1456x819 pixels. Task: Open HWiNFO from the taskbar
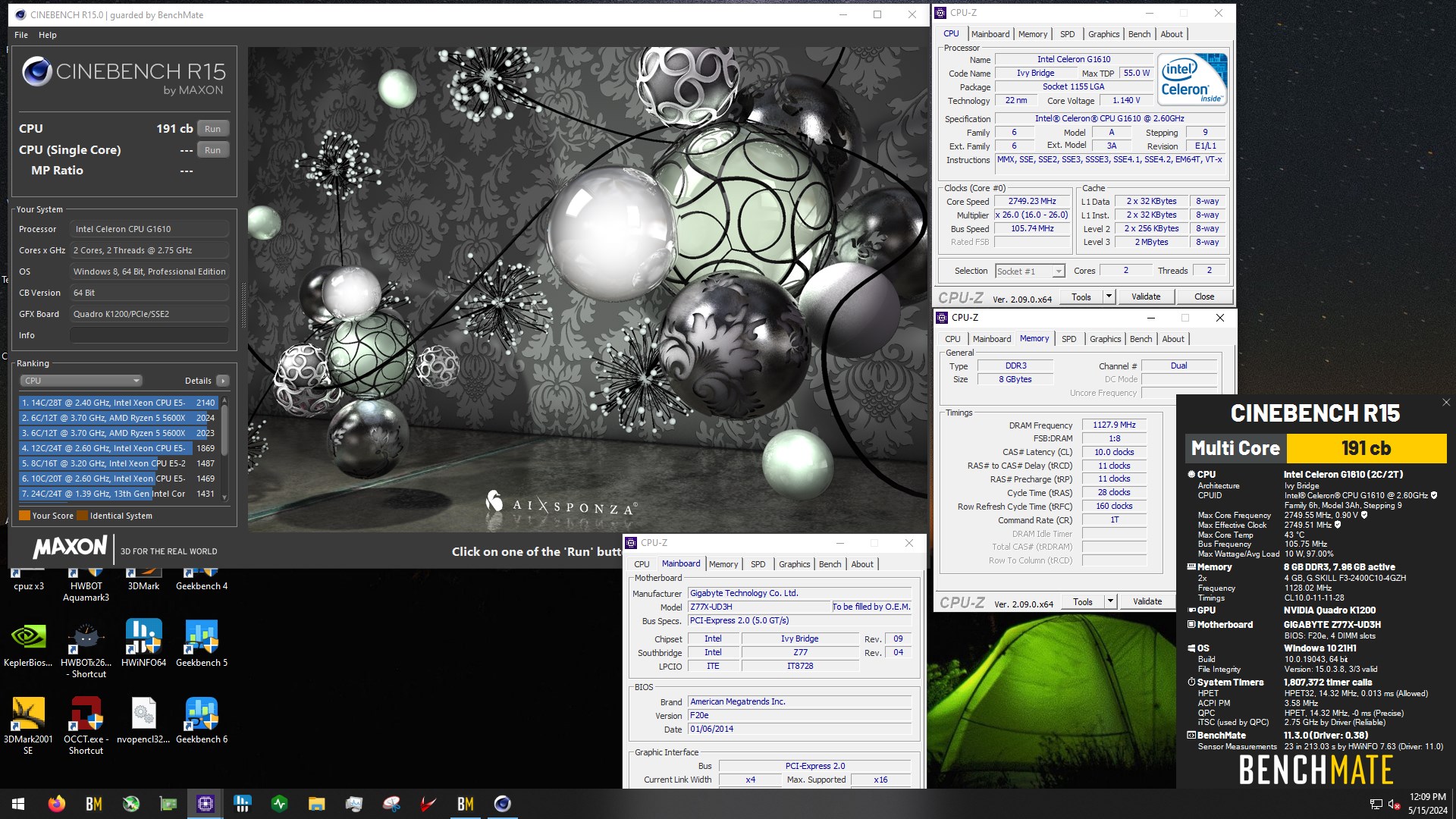pyautogui.click(x=243, y=804)
